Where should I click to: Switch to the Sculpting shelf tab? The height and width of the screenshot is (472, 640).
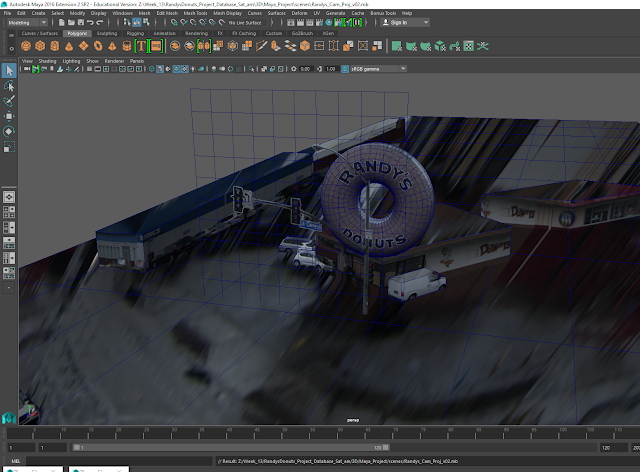pos(107,33)
